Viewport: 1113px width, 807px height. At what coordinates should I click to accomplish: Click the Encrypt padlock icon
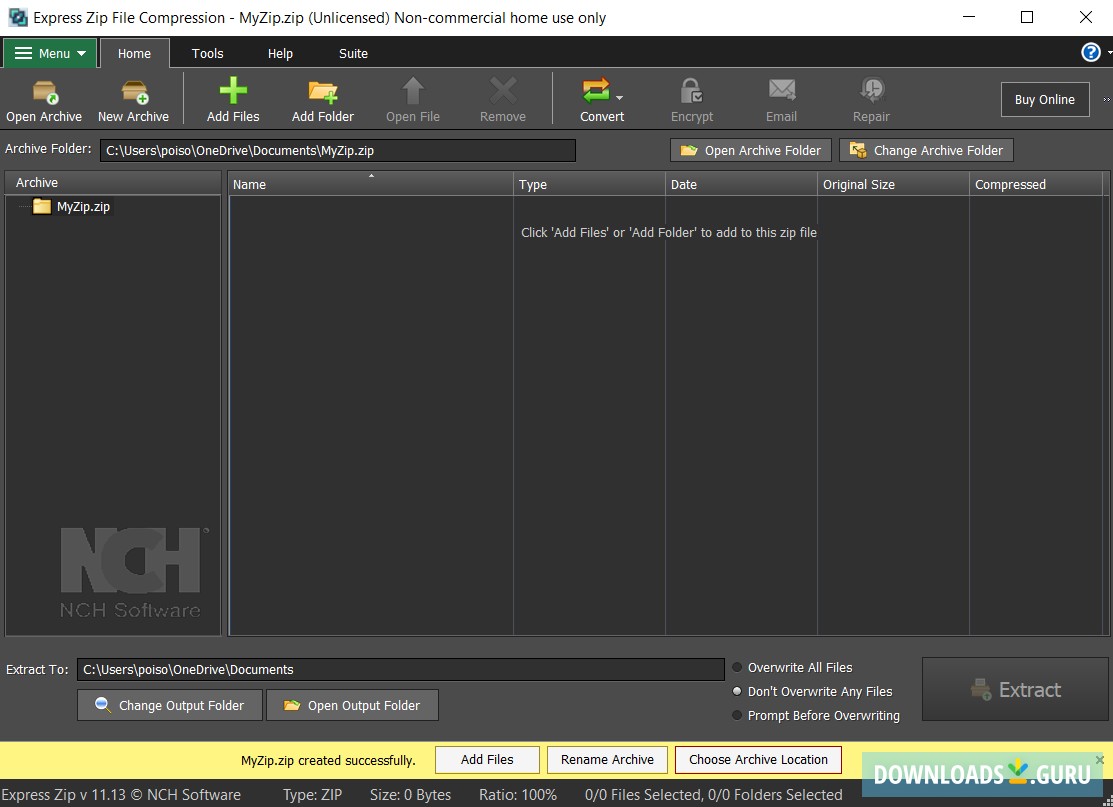[691, 91]
